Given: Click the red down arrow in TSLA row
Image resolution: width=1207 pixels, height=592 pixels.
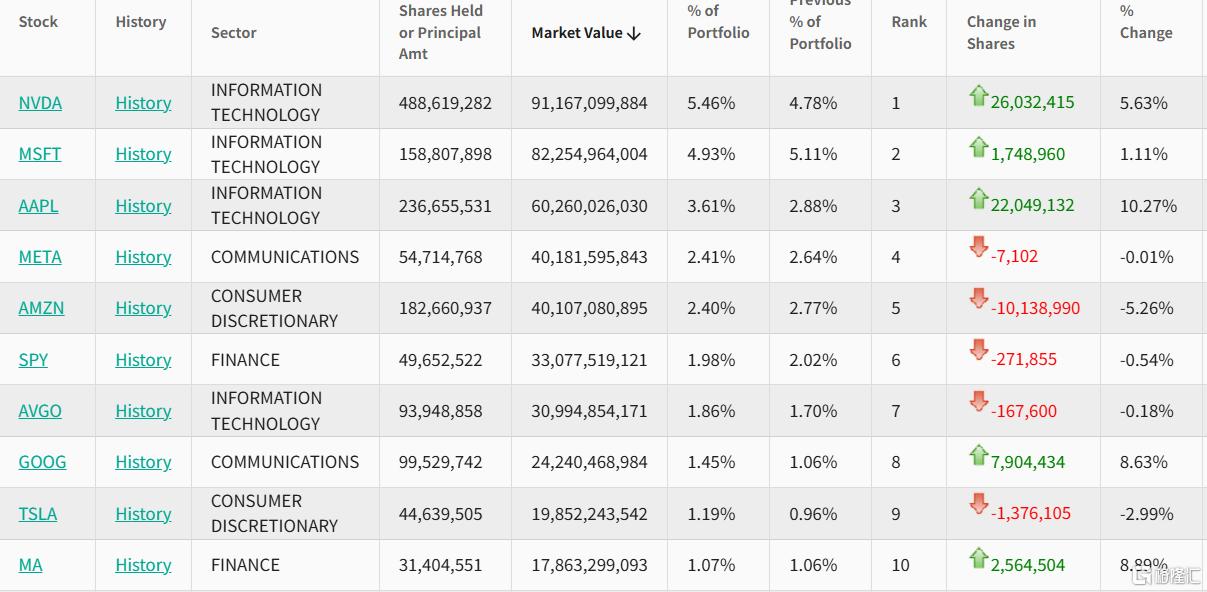Looking at the screenshot, I should 978,506.
